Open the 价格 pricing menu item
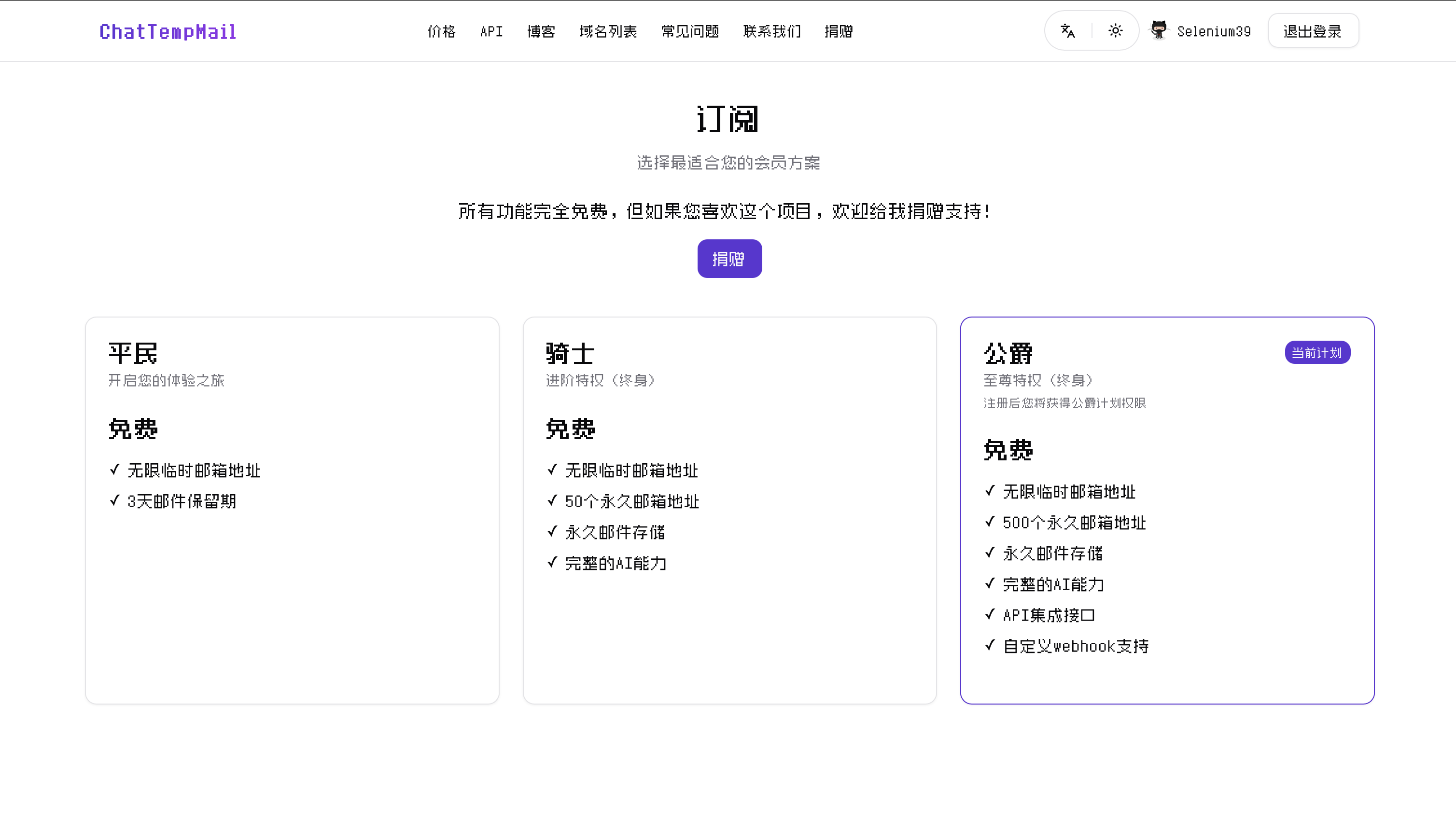The height and width of the screenshot is (830, 1456). [x=441, y=31]
